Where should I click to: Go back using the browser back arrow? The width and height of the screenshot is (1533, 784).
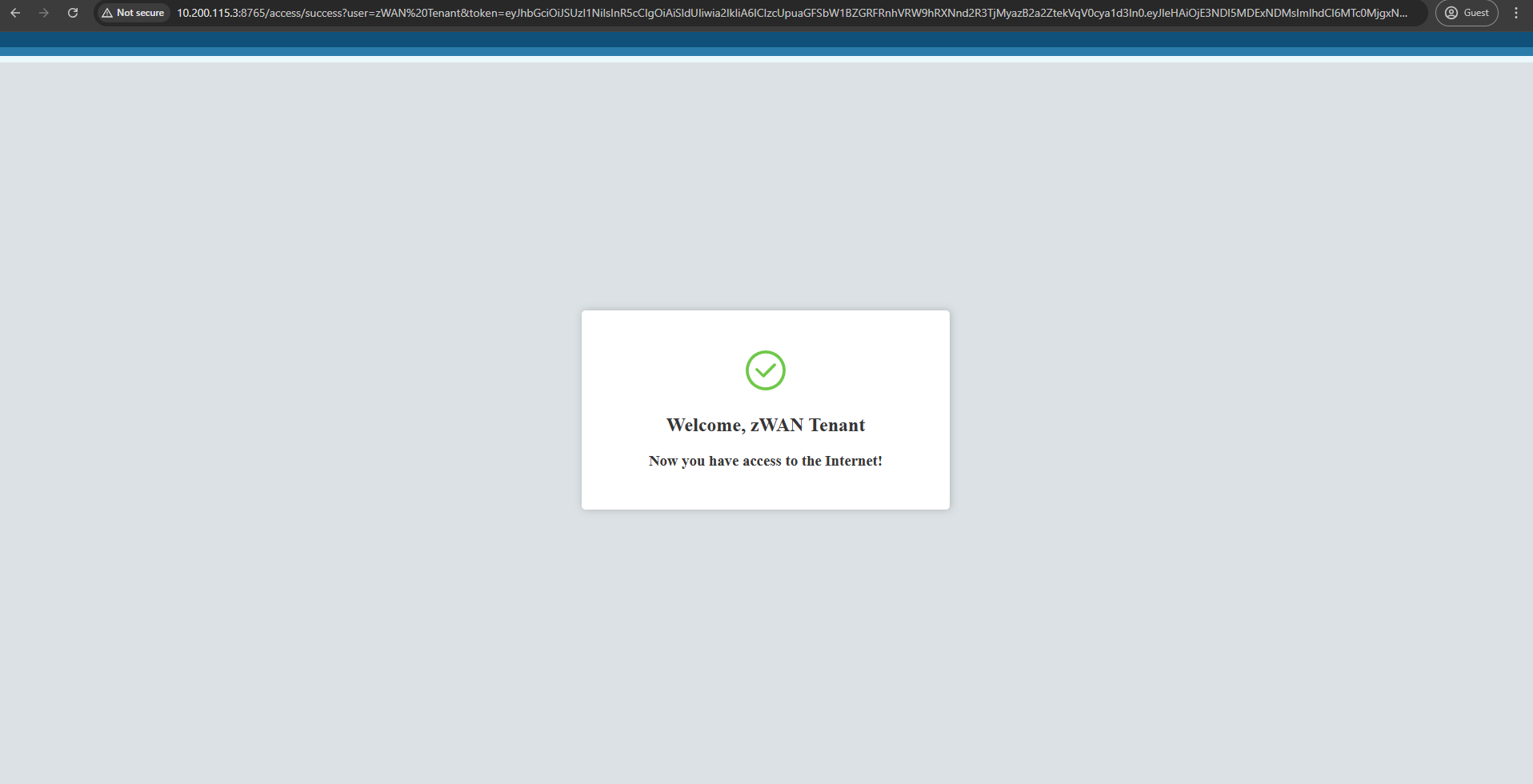coord(15,13)
